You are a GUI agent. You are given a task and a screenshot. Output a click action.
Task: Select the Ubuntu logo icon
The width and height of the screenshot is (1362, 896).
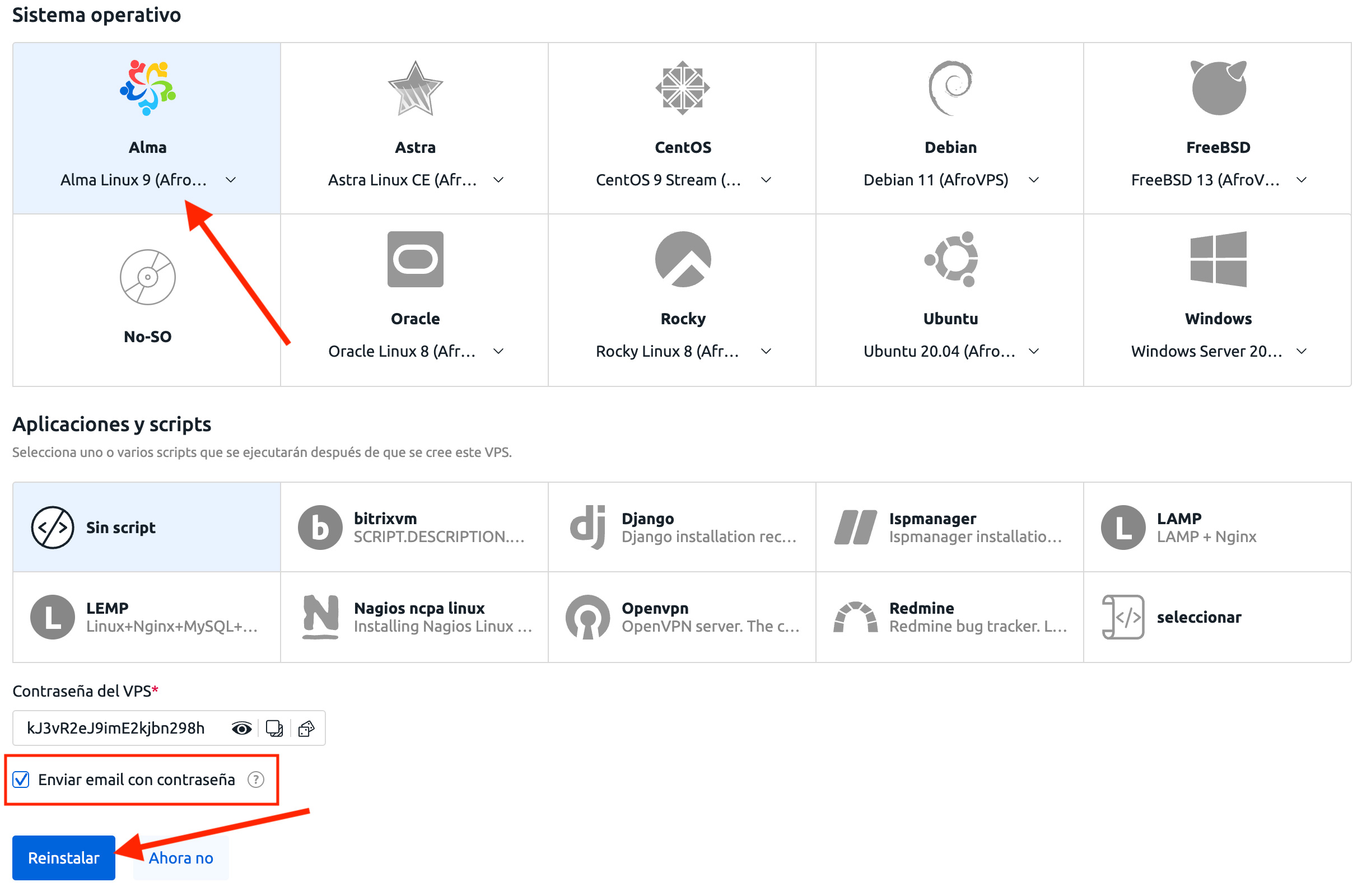tap(950, 259)
